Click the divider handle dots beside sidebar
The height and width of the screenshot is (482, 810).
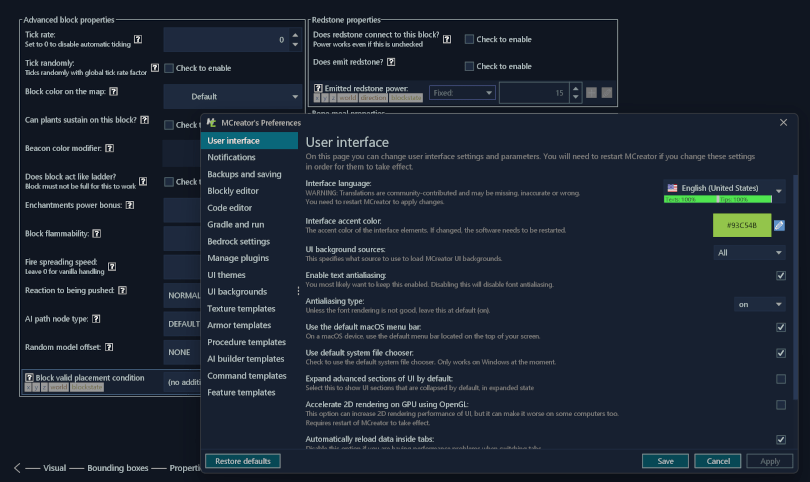pyautogui.click(x=299, y=291)
